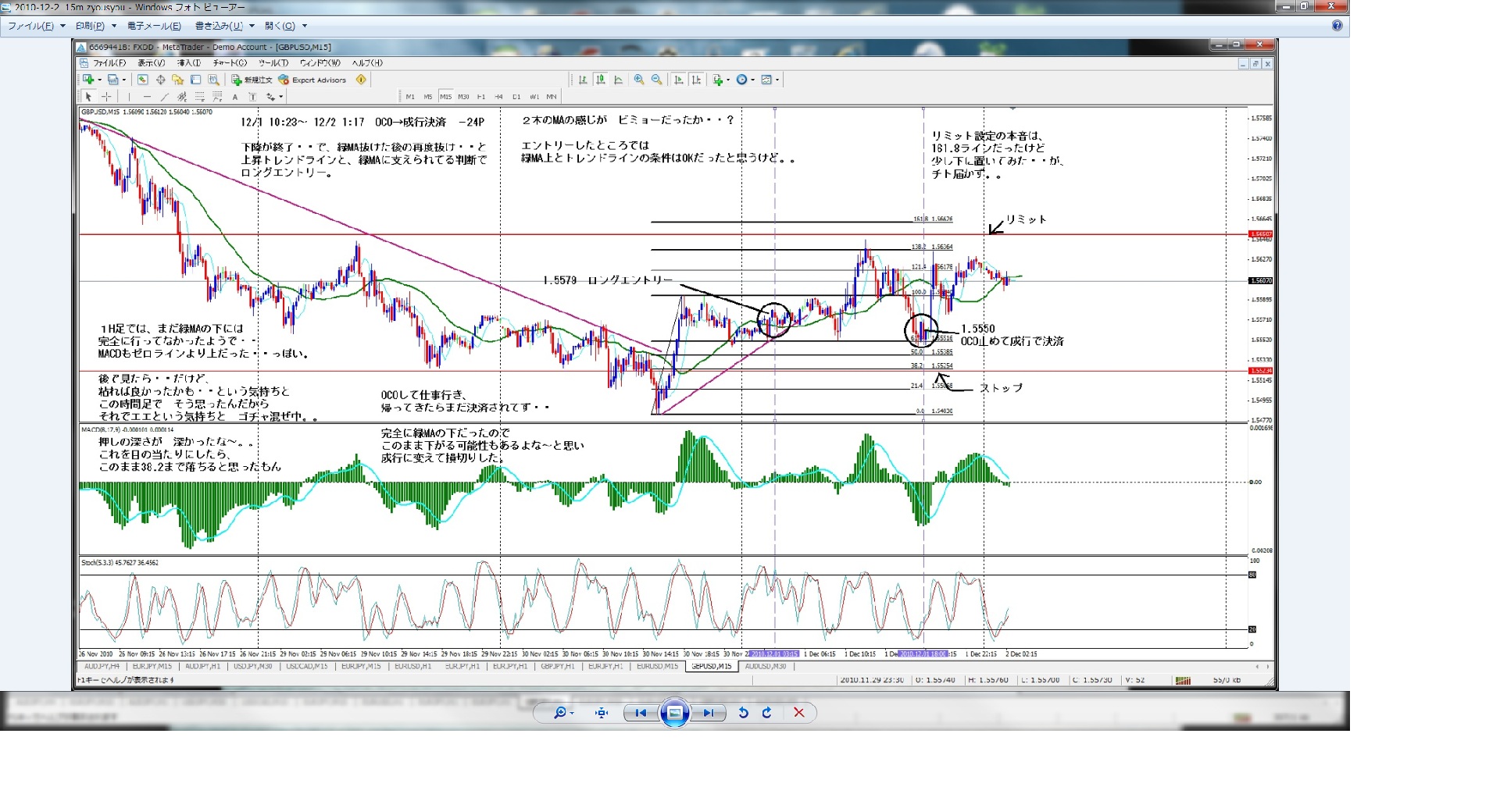Delete the photo with the red X
The width and height of the screenshot is (1500, 812).
pyautogui.click(x=798, y=713)
